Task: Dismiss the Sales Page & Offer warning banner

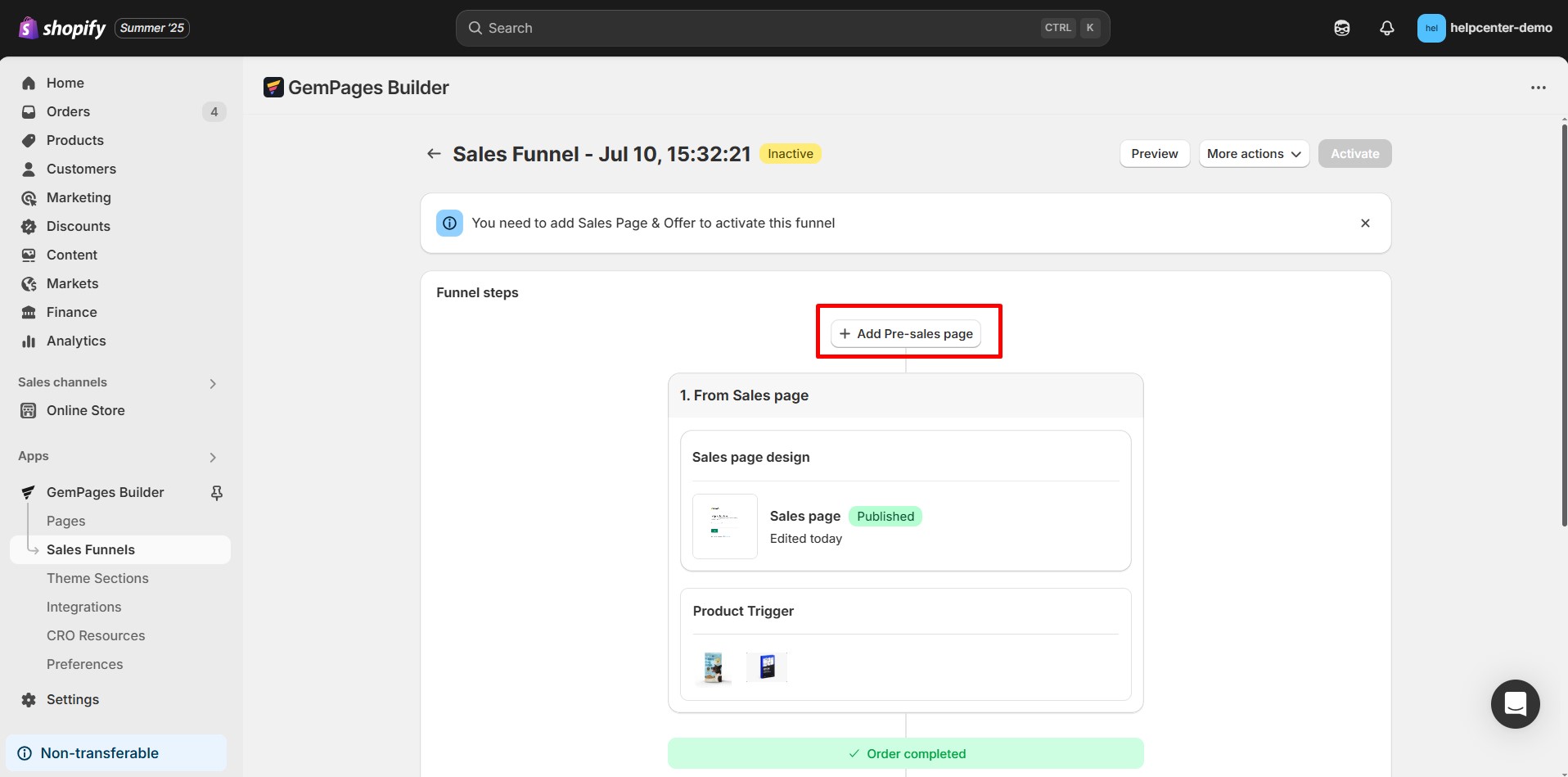Action: click(x=1364, y=222)
